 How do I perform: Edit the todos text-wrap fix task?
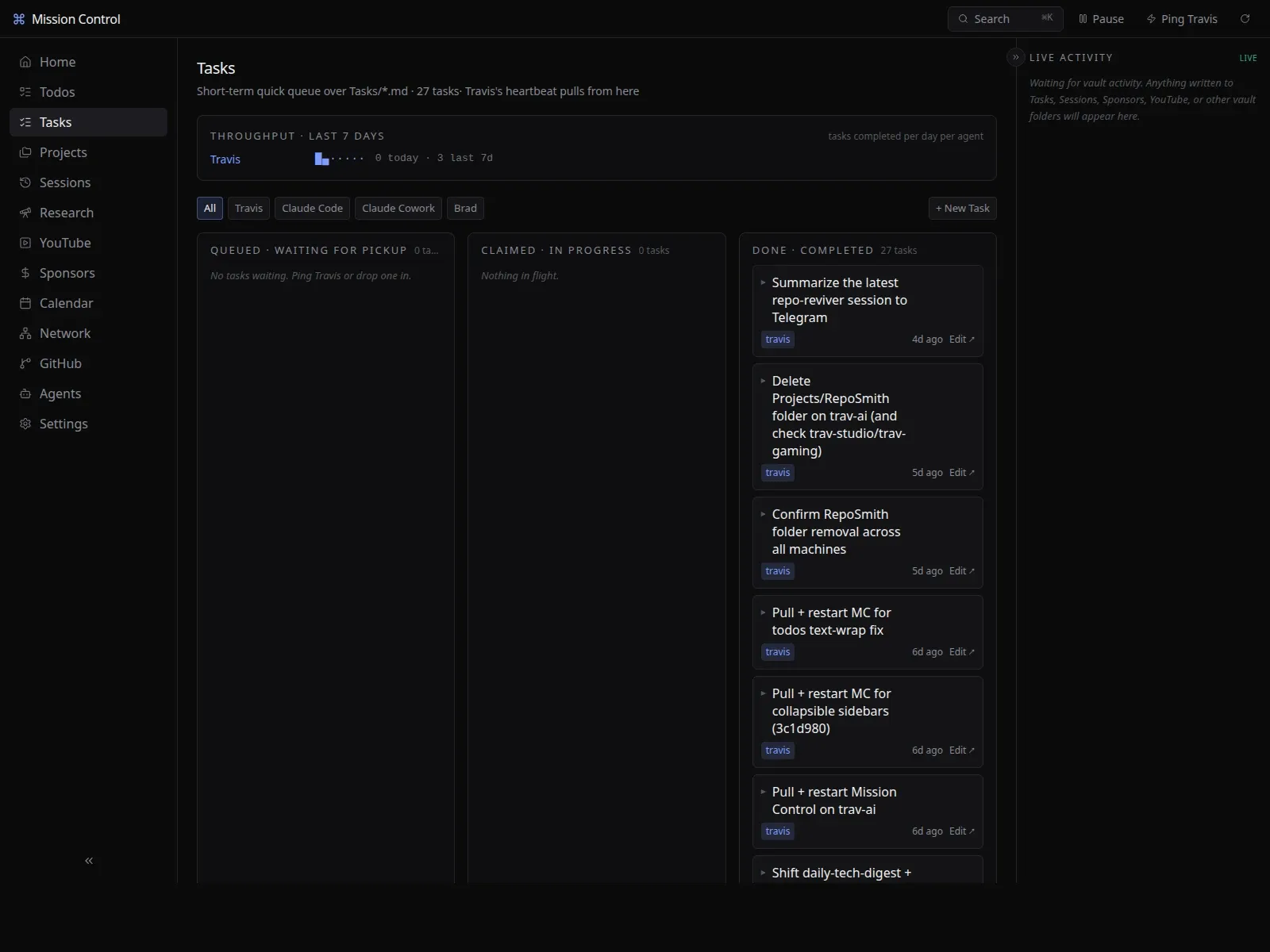(961, 652)
